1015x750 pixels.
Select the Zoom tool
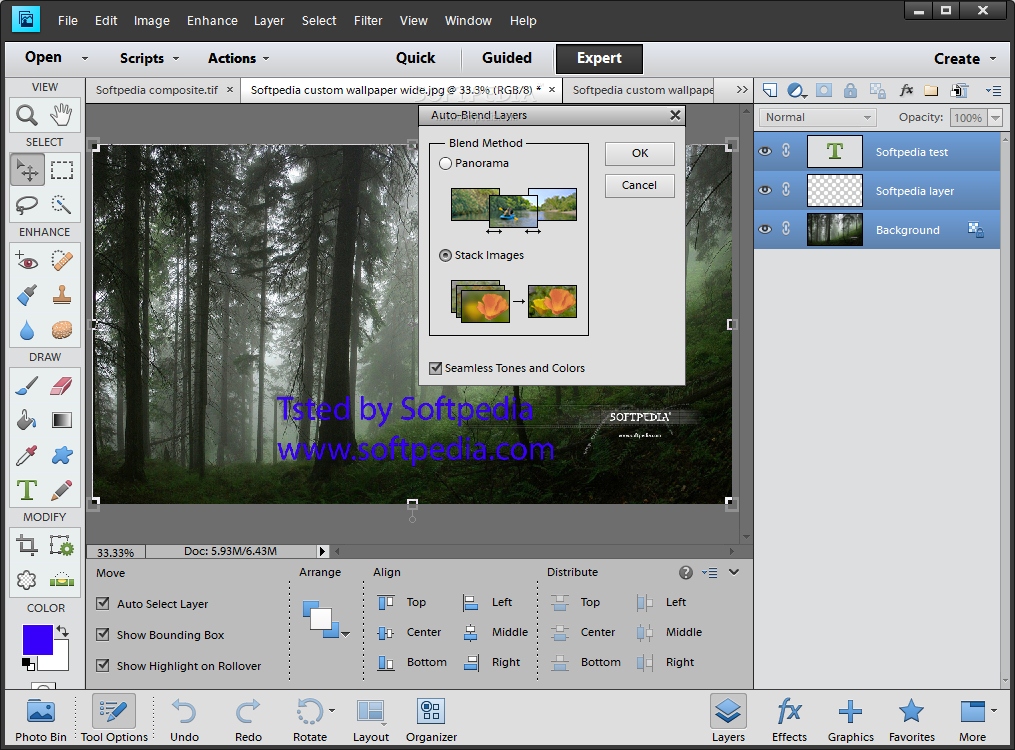pyautogui.click(x=27, y=115)
